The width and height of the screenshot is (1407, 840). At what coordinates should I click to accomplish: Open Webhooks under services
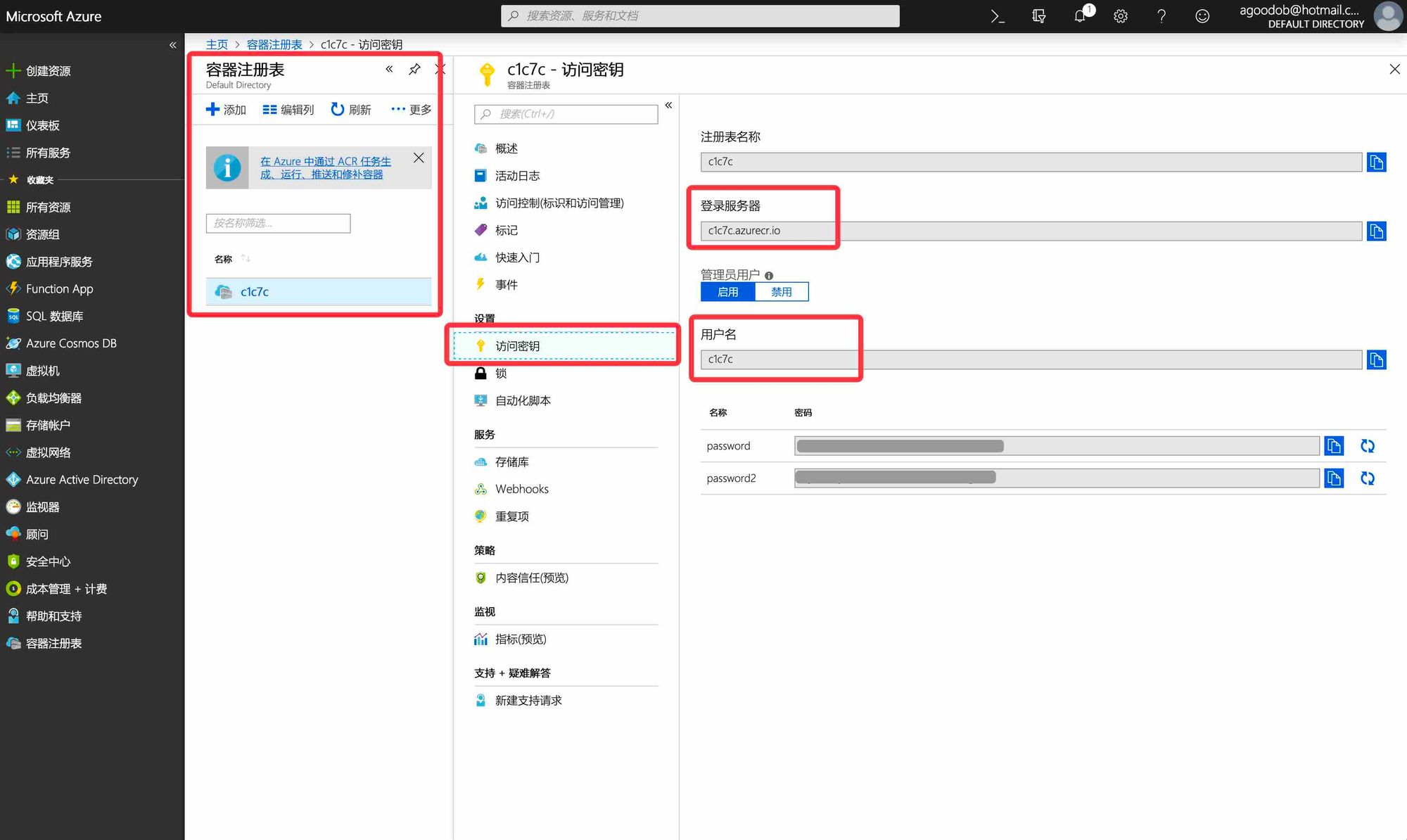521,489
